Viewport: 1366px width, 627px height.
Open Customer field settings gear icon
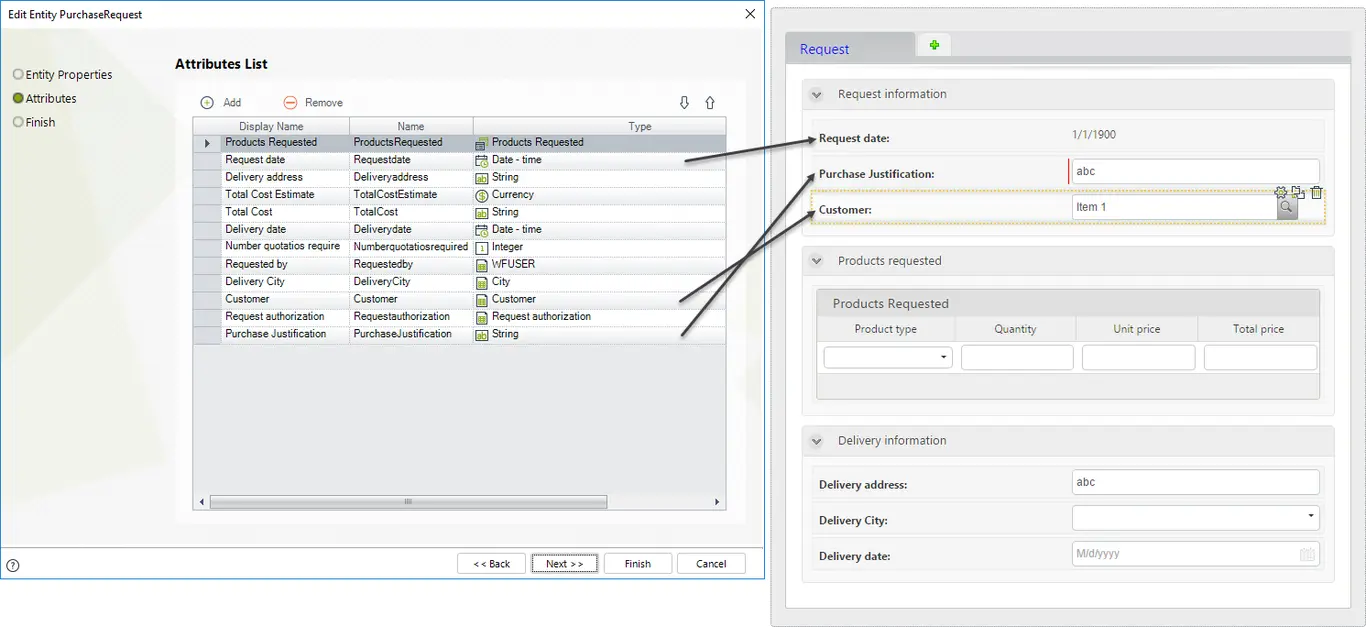[x=1280, y=193]
